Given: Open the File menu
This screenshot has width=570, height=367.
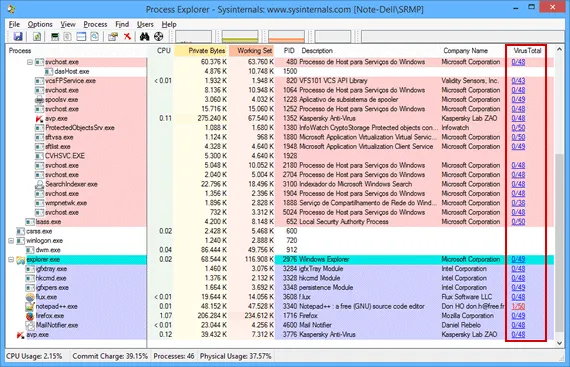Looking at the screenshot, I should (x=15, y=24).
